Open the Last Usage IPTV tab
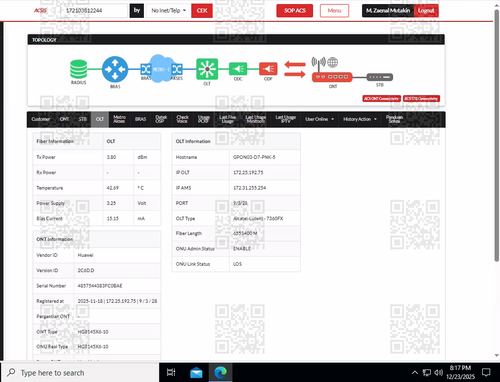 (x=285, y=119)
